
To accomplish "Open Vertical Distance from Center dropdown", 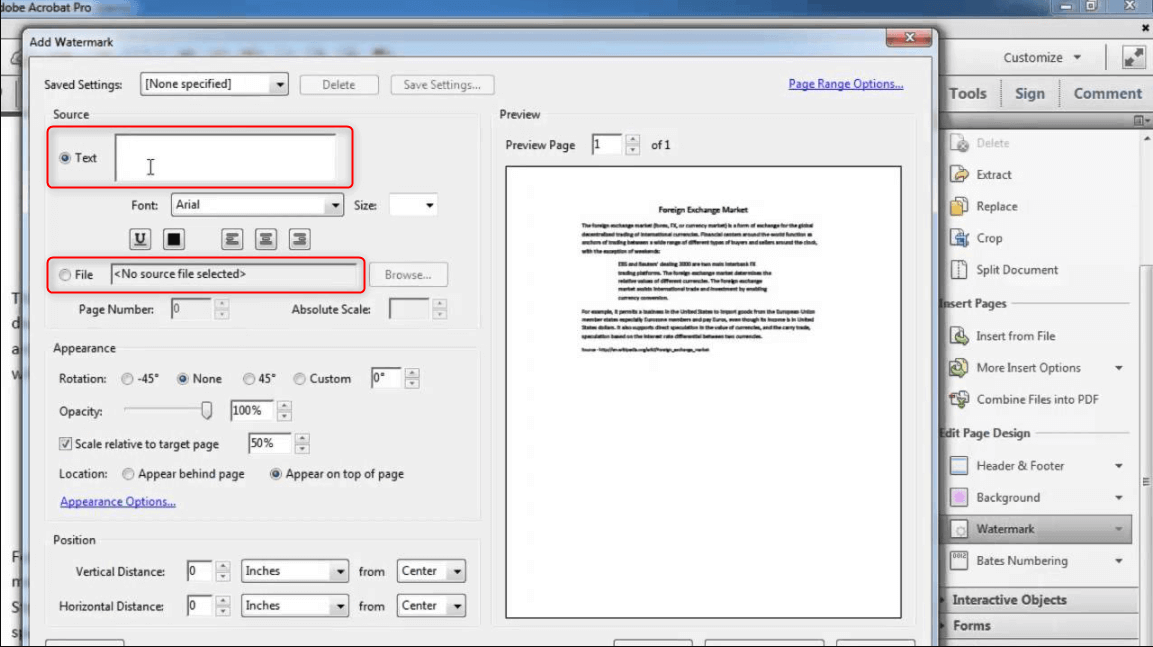I will coord(431,571).
